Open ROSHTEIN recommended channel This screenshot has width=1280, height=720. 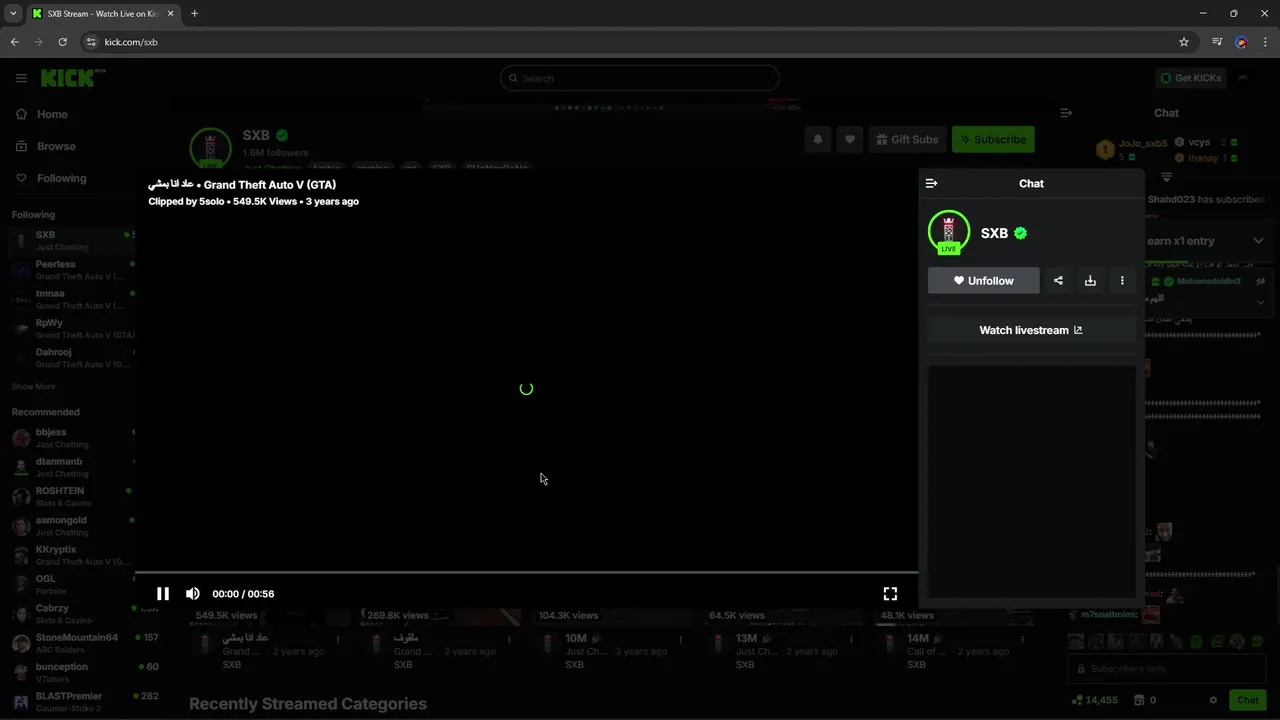coord(68,497)
